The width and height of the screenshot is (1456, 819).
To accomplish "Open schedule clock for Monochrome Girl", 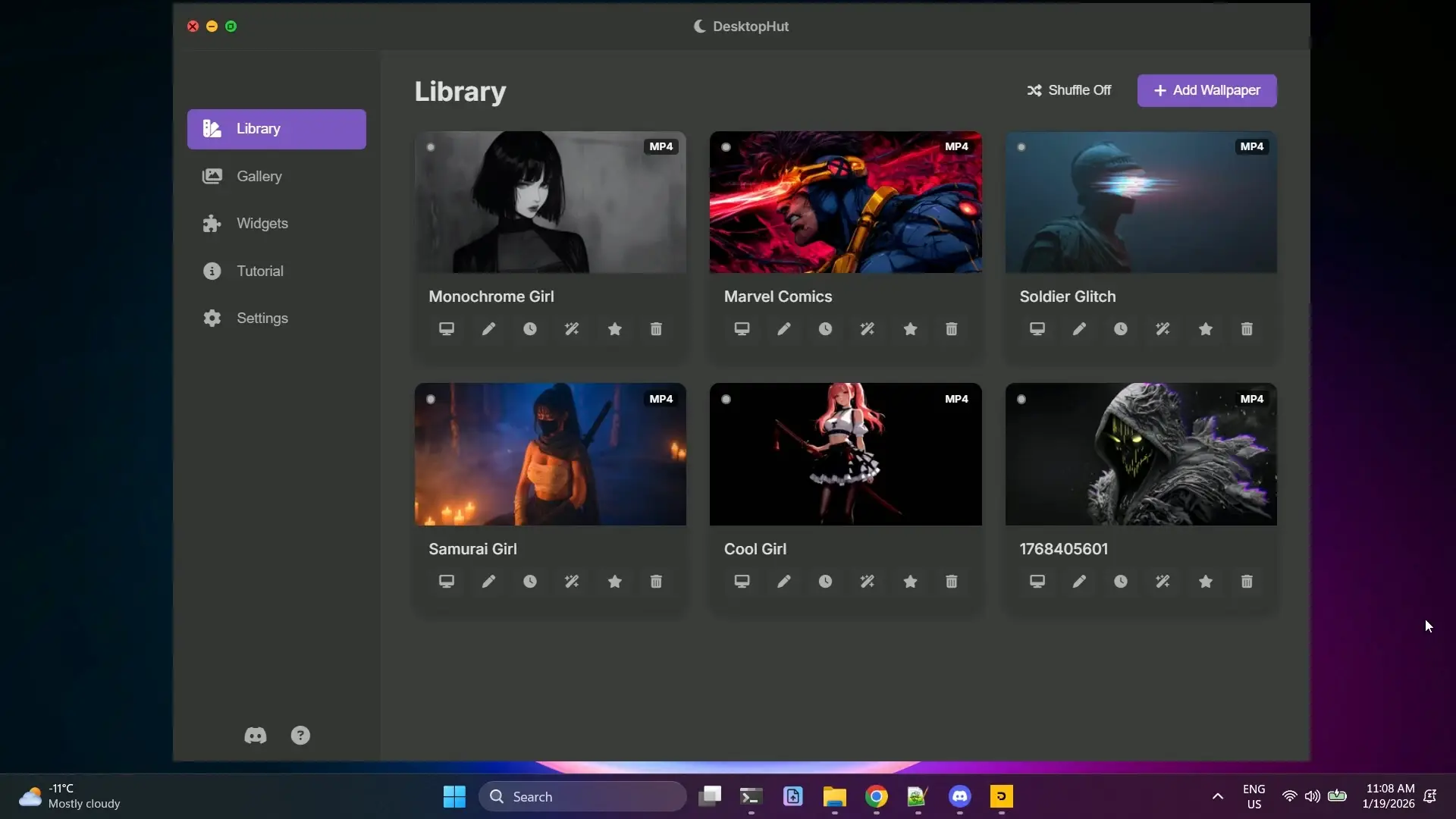I will [x=530, y=329].
